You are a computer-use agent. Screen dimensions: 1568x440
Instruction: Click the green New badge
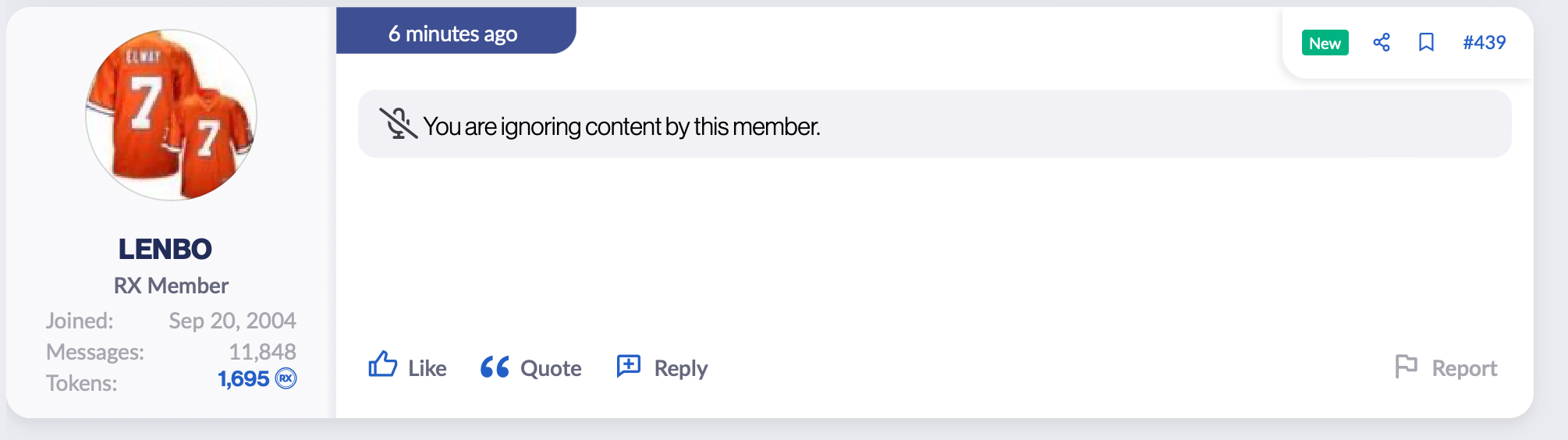[x=1325, y=43]
